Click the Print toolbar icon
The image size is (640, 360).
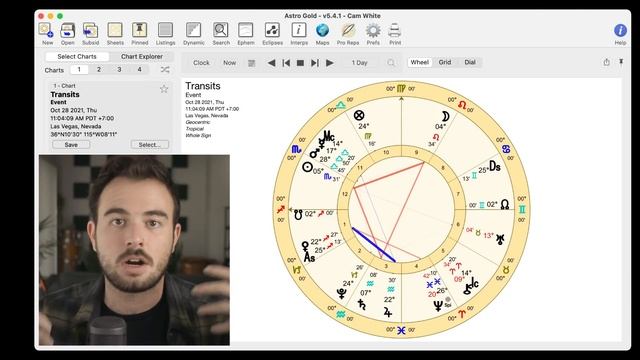(395, 30)
